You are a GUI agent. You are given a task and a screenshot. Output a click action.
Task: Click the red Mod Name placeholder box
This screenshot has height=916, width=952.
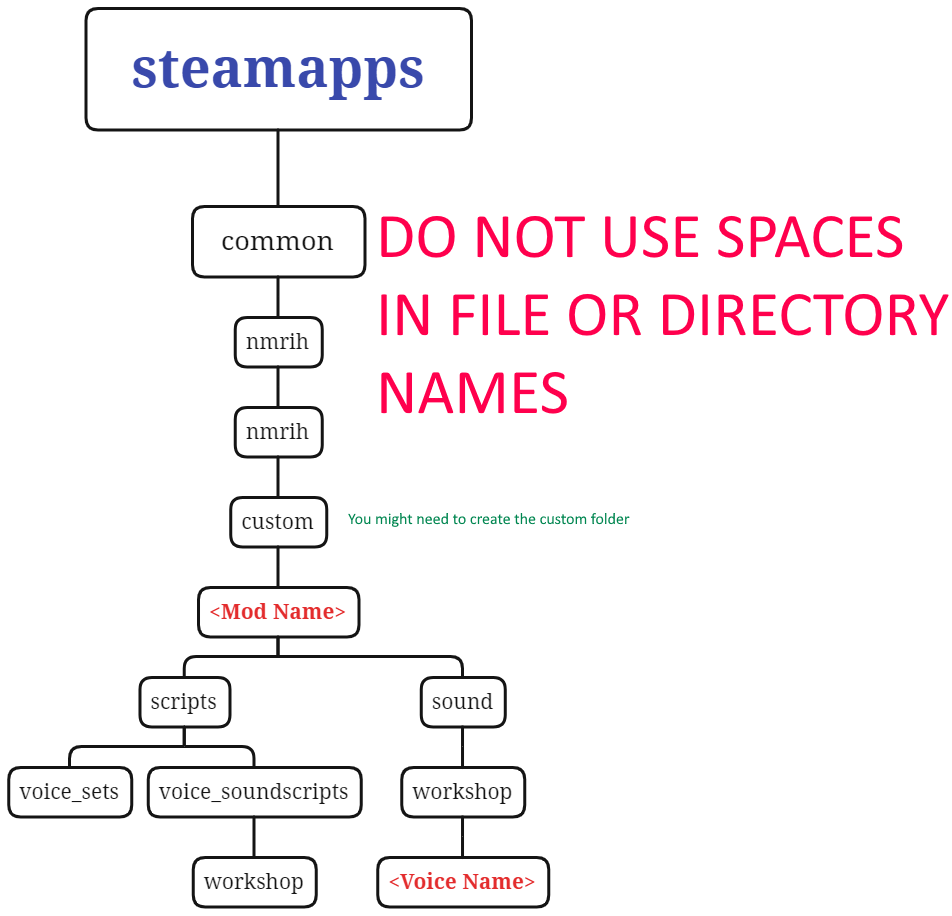(x=279, y=612)
